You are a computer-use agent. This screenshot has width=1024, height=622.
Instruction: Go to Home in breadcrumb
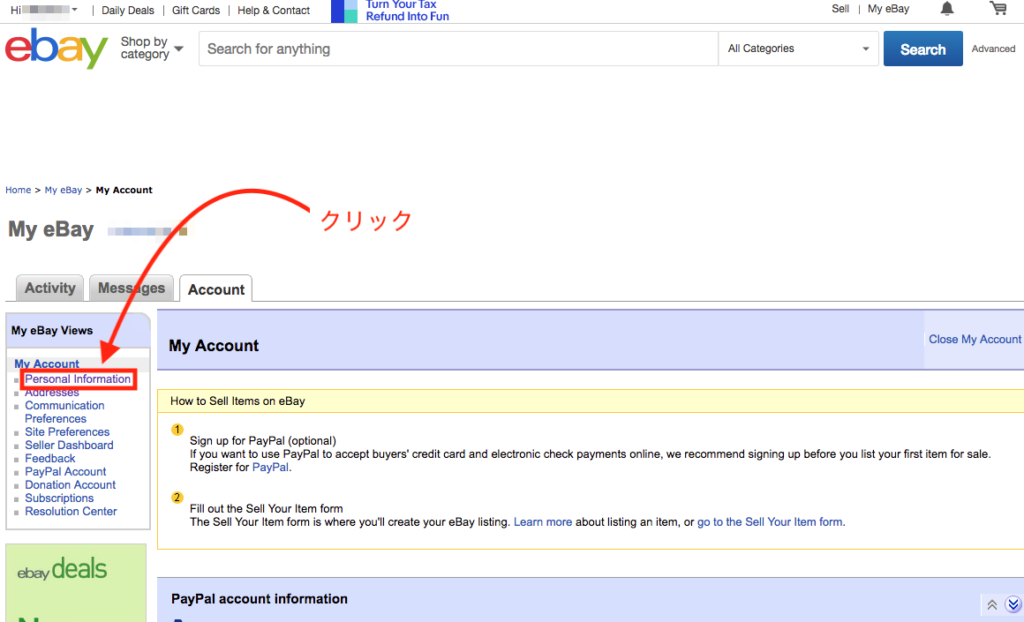(18, 190)
